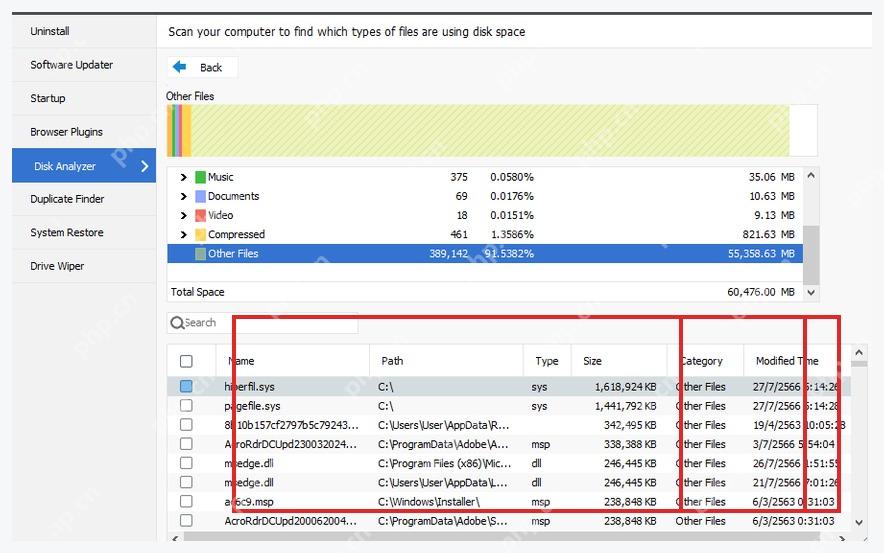Click the Search input field
This screenshot has height=553, width=884.
[x=263, y=322]
